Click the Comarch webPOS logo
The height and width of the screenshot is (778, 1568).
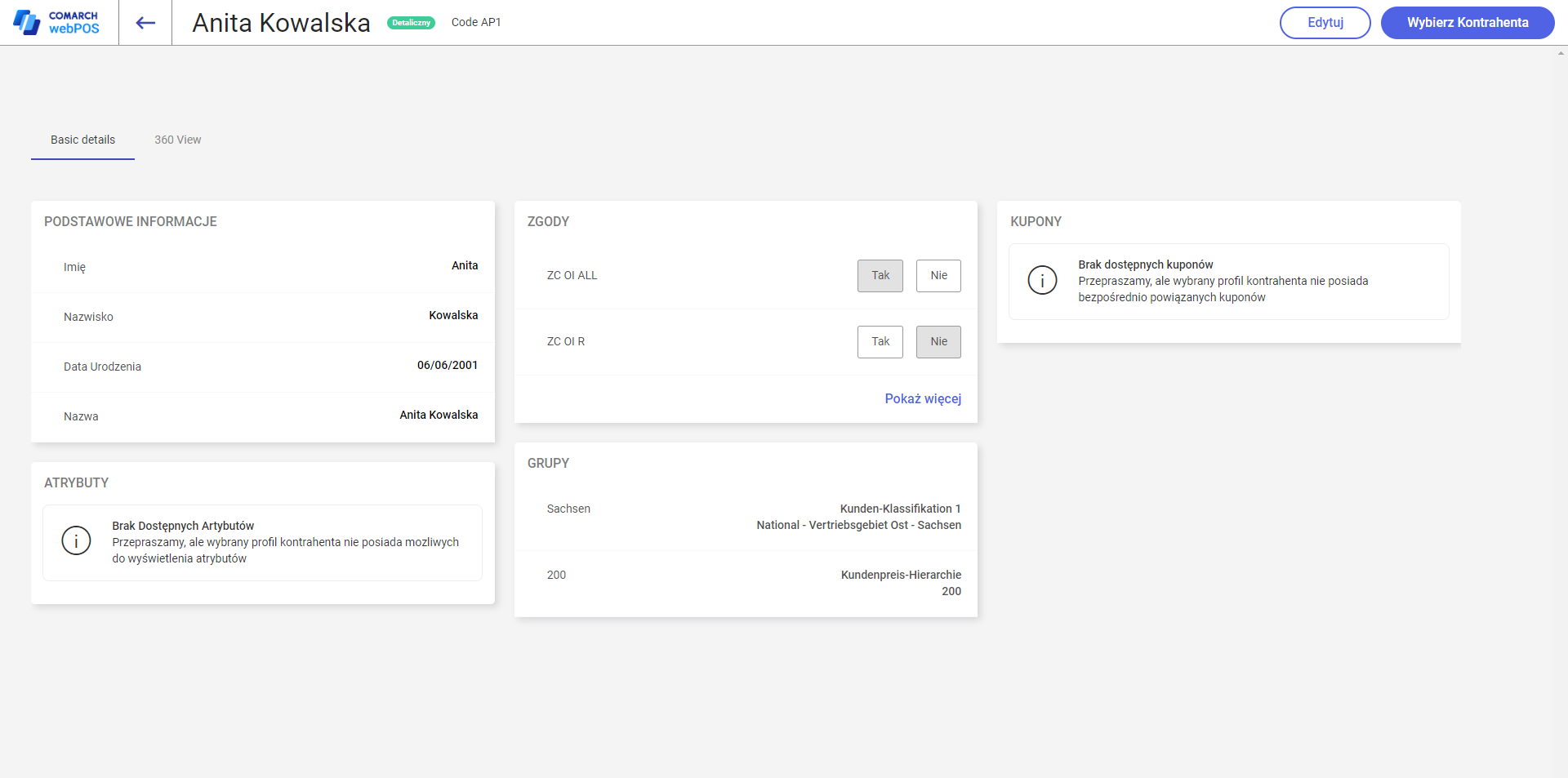[x=56, y=22]
